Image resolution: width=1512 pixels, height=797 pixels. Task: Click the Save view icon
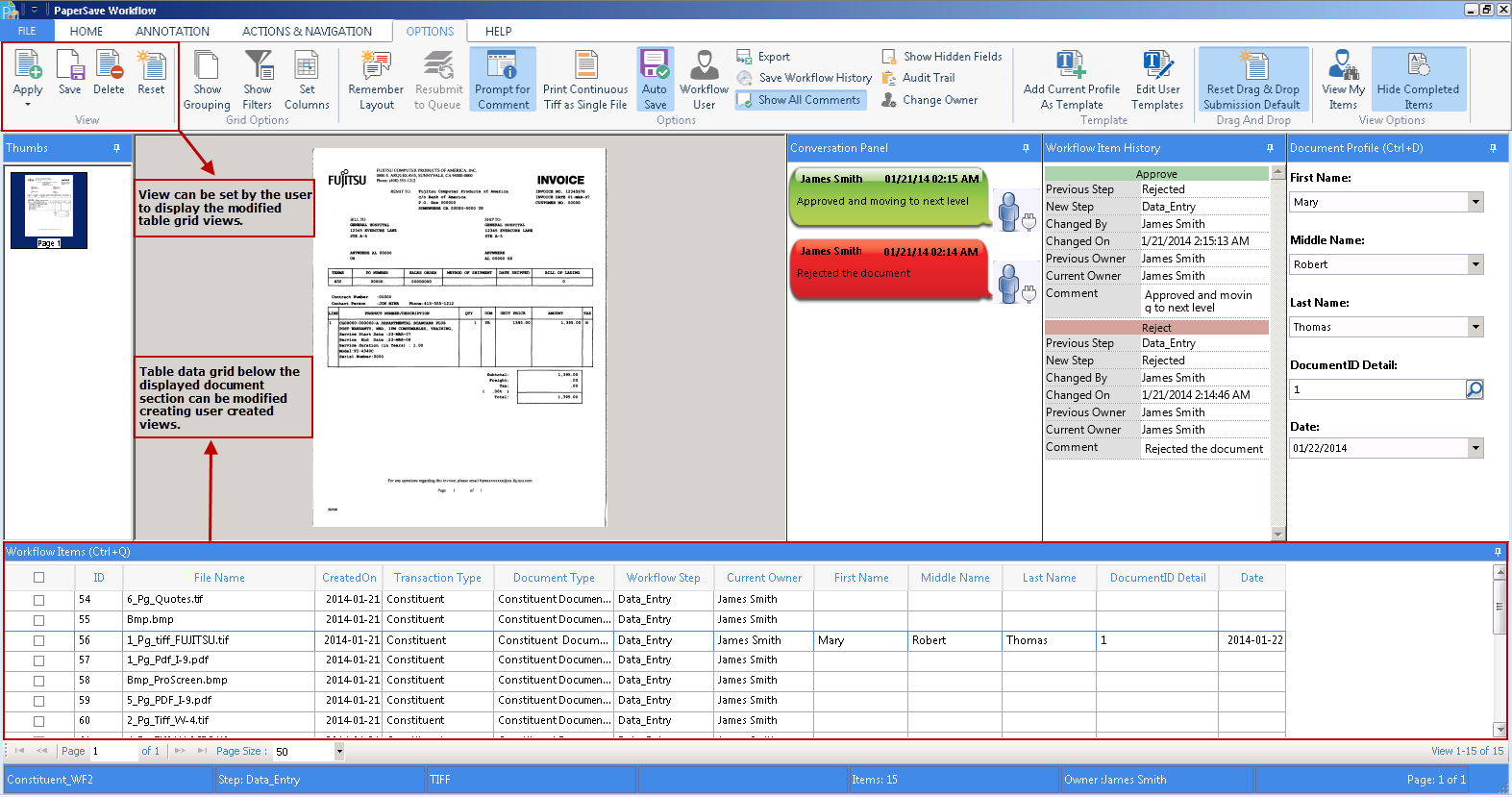tap(70, 73)
